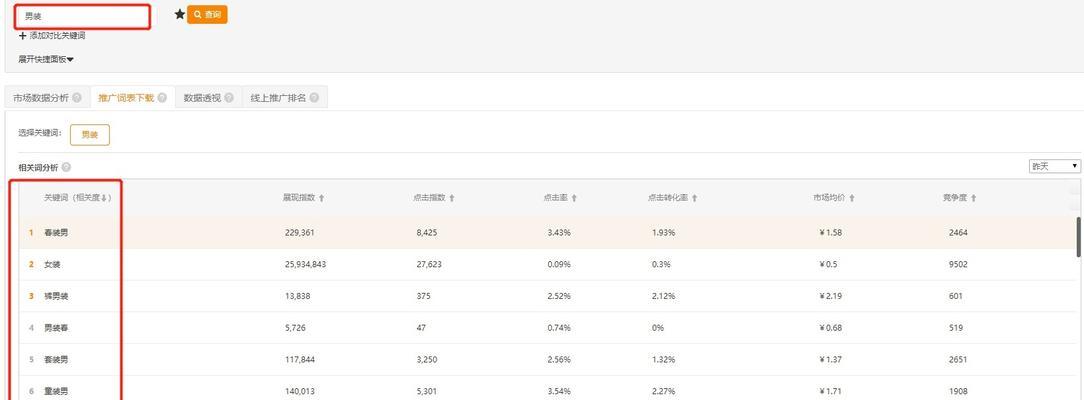Click the 0.09% click rate cell
This screenshot has width=1084, height=400.
[559, 265]
